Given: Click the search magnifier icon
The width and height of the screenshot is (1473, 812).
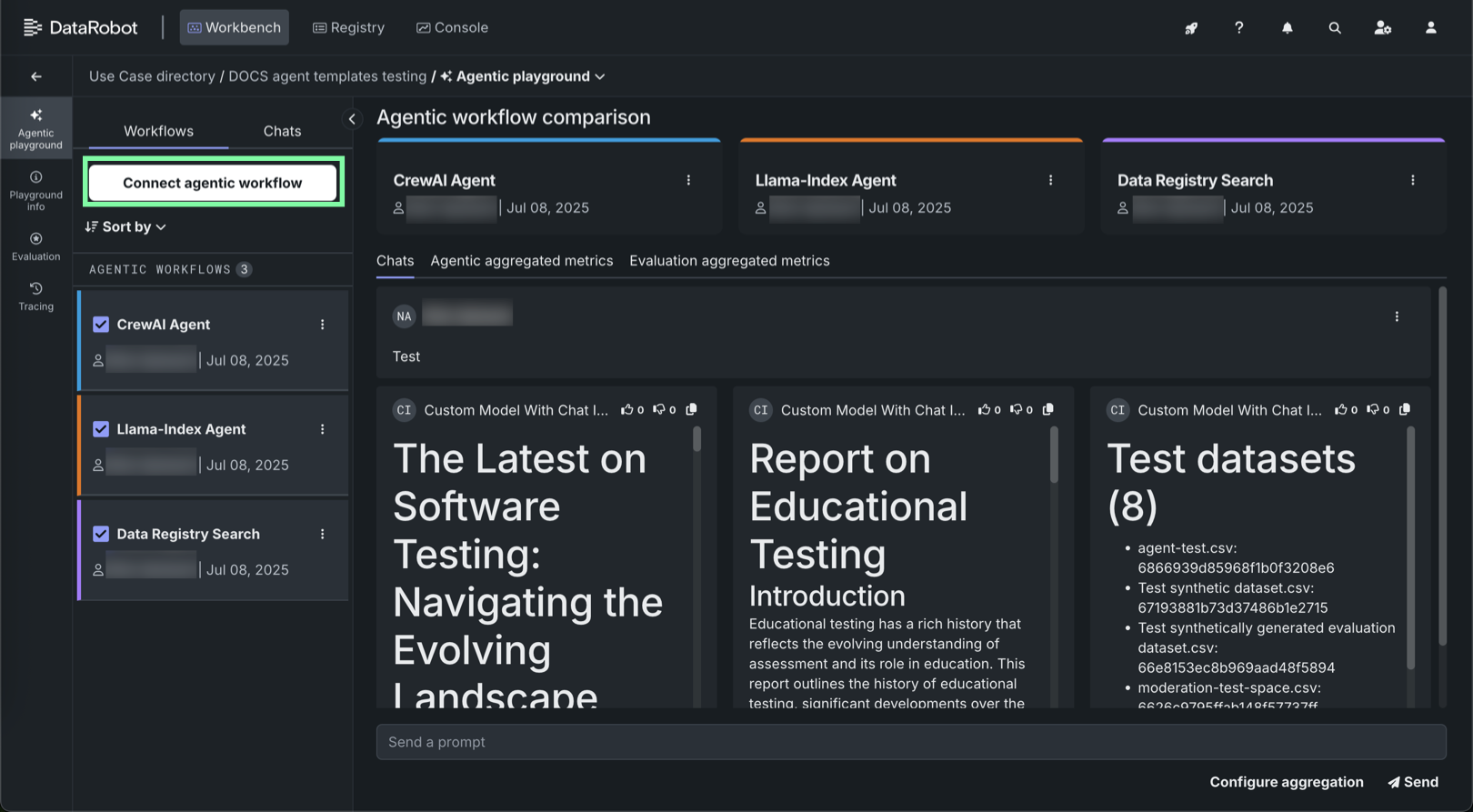Looking at the screenshot, I should pyautogui.click(x=1334, y=28).
